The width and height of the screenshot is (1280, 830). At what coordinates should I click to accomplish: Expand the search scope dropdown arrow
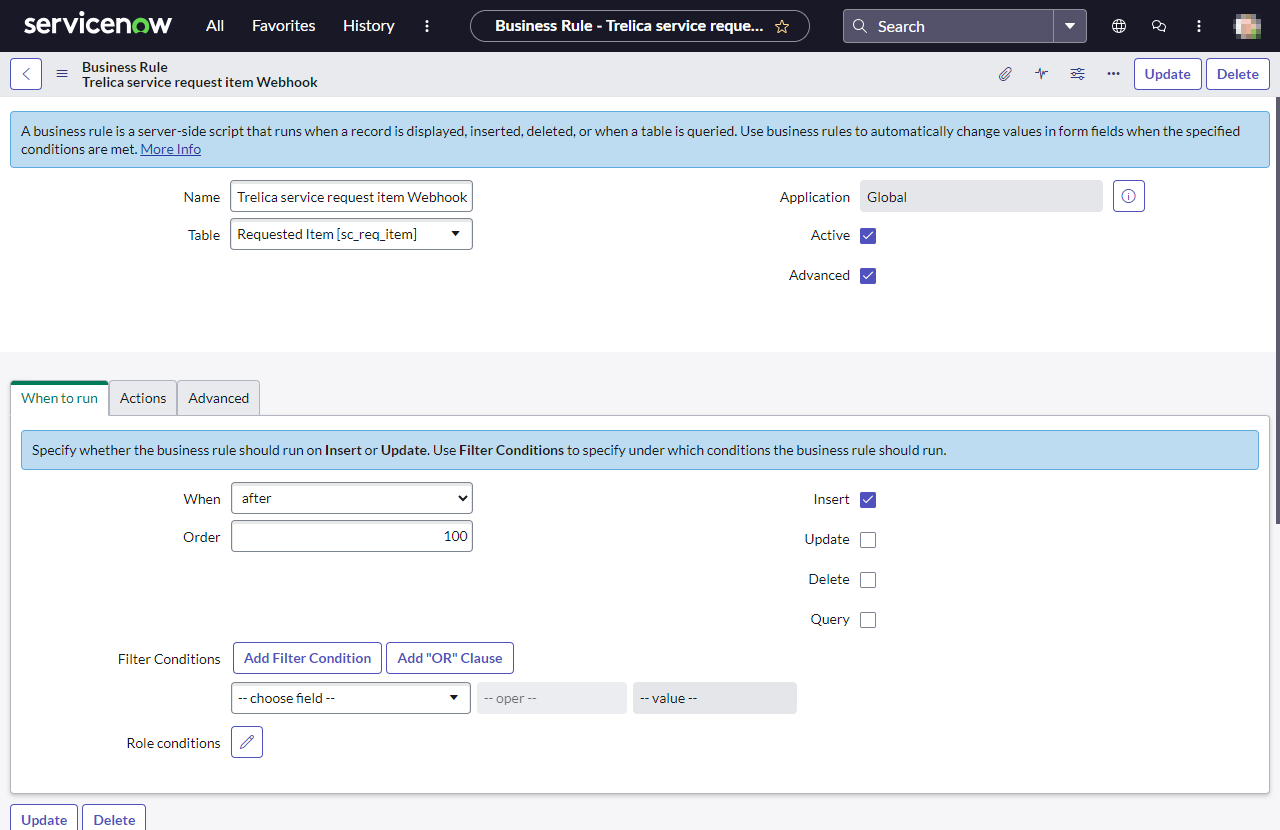point(1070,26)
